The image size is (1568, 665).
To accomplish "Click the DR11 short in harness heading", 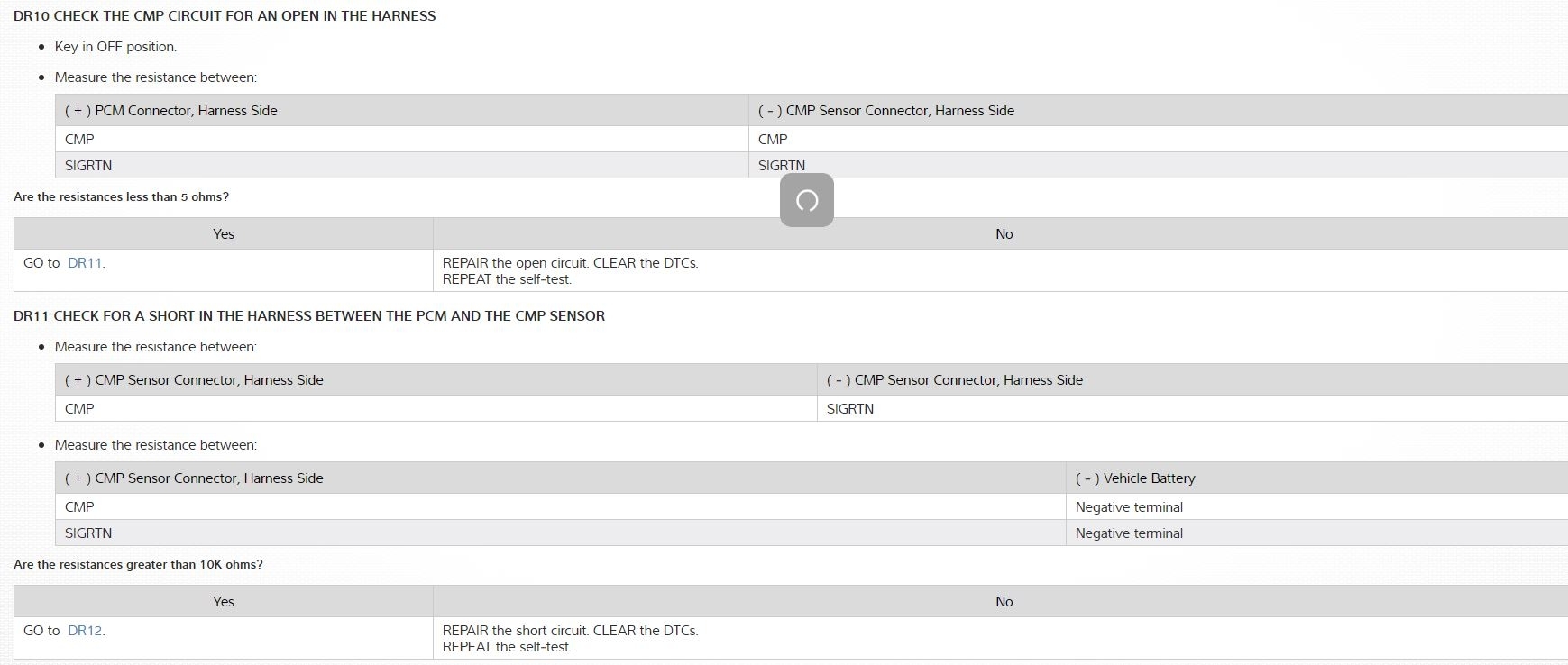I will pos(309,316).
